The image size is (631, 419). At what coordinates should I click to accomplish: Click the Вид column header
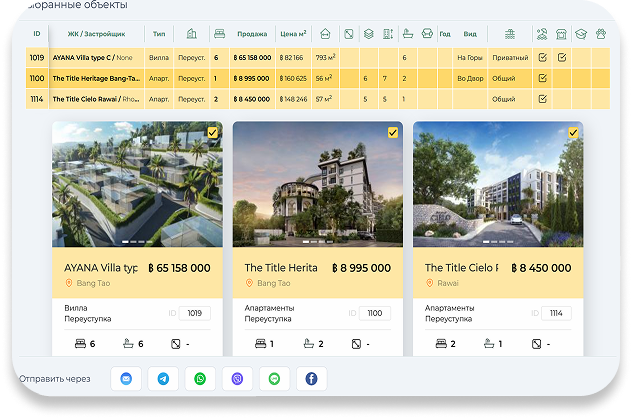click(469, 34)
